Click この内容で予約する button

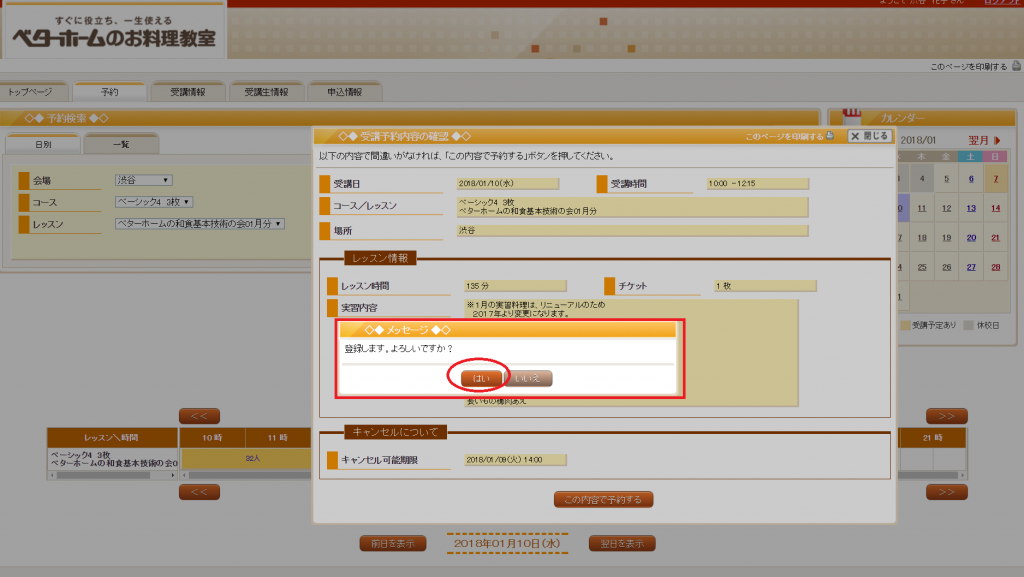(603, 500)
